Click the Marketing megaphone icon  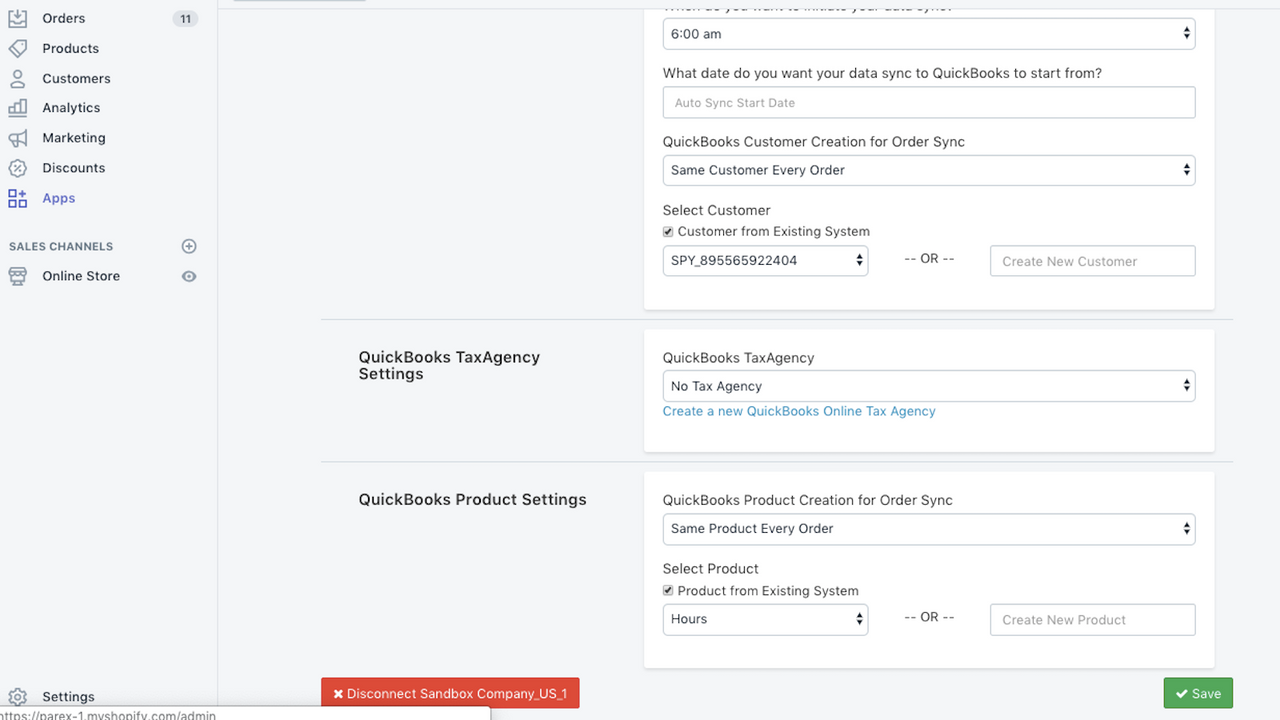[18, 138]
